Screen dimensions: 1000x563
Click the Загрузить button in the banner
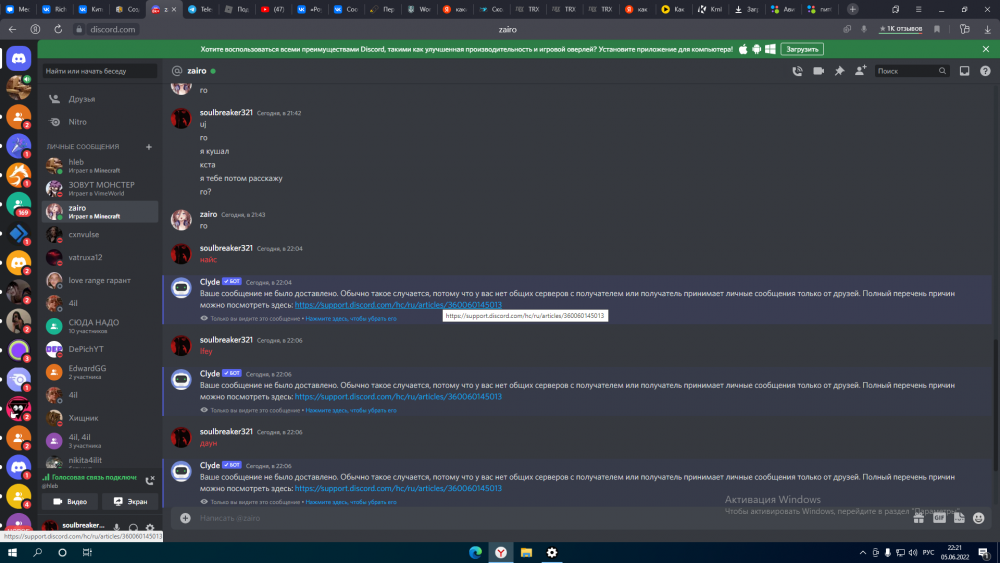802,49
